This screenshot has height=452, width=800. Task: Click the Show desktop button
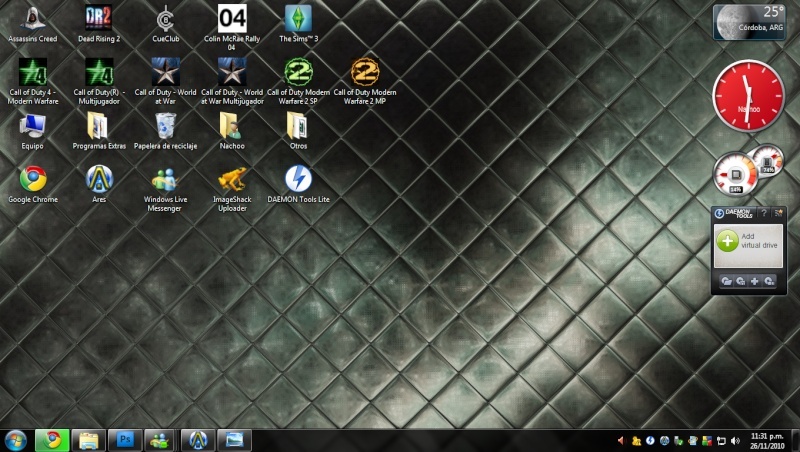pos(795,440)
